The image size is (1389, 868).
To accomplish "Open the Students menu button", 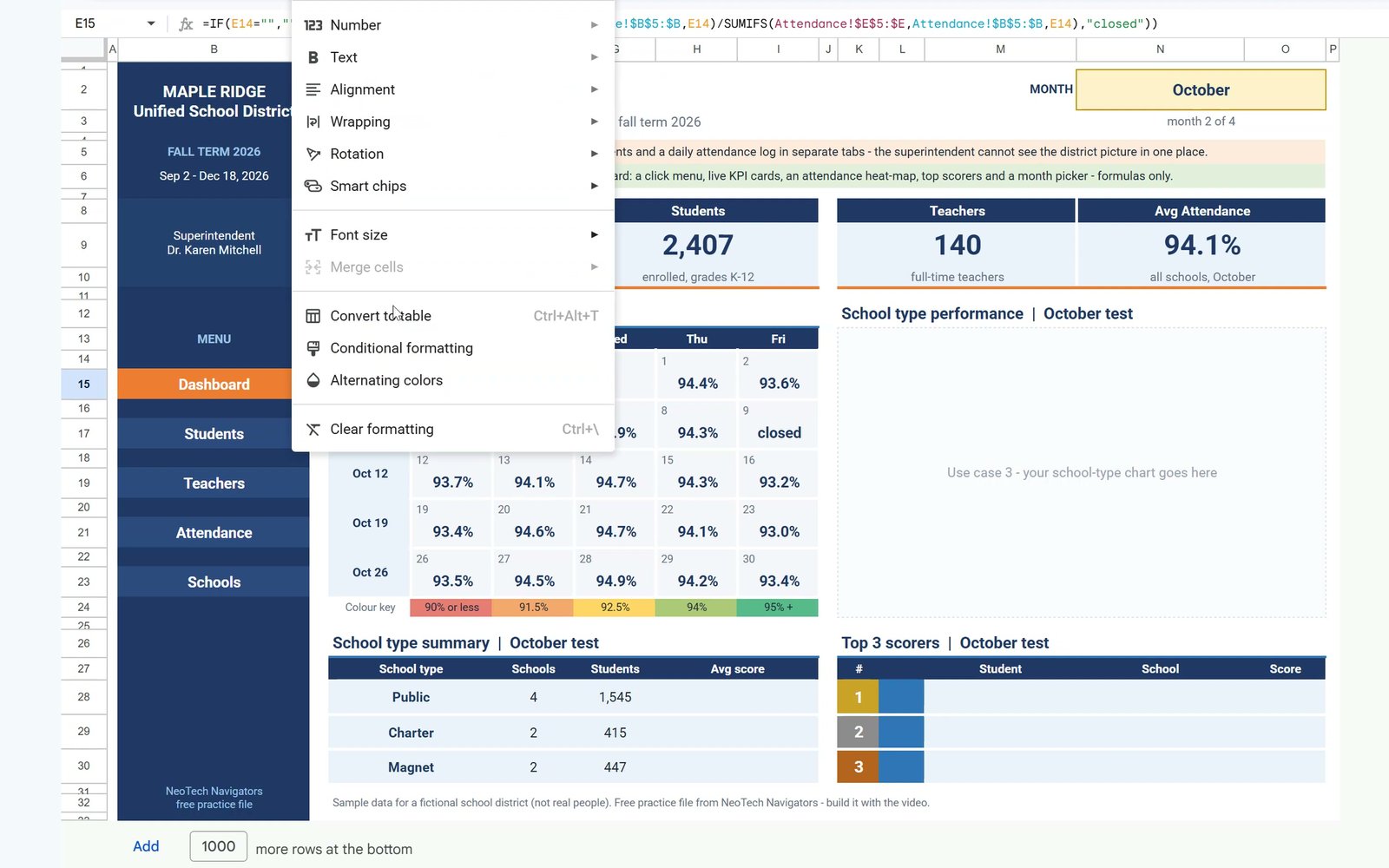I will click(214, 434).
